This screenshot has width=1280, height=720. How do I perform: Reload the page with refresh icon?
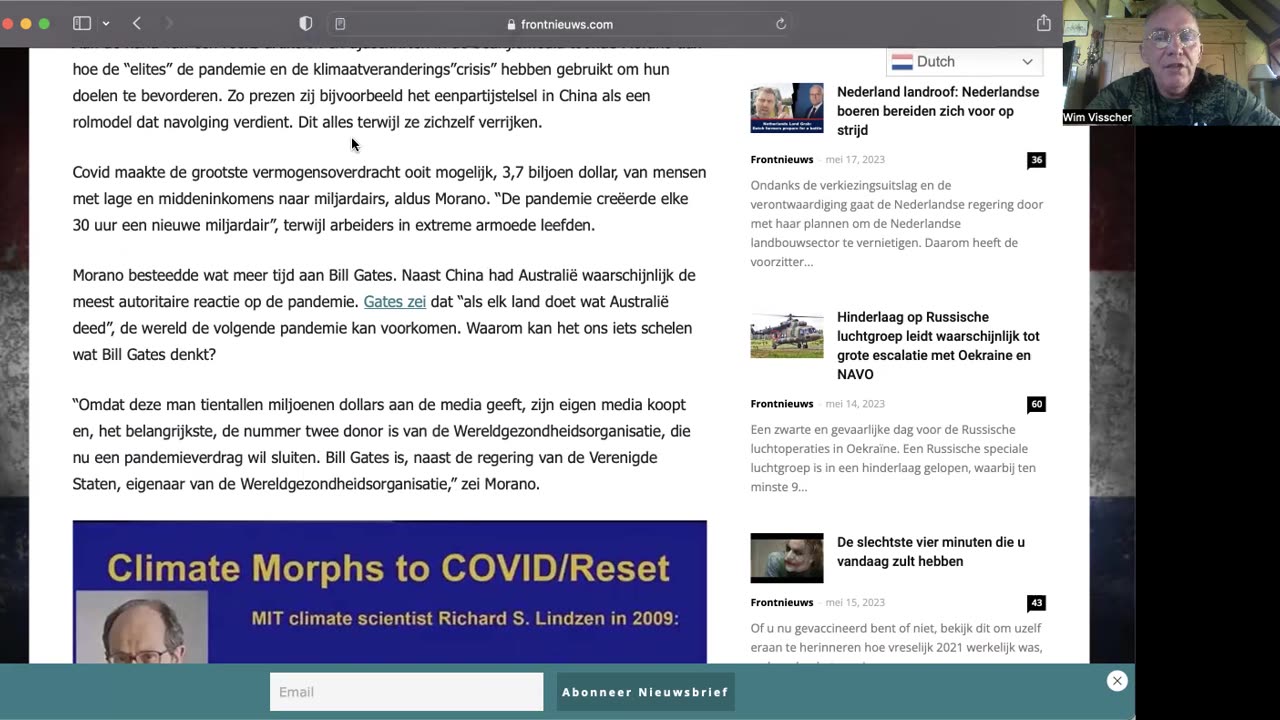pyautogui.click(x=781, y=24)
